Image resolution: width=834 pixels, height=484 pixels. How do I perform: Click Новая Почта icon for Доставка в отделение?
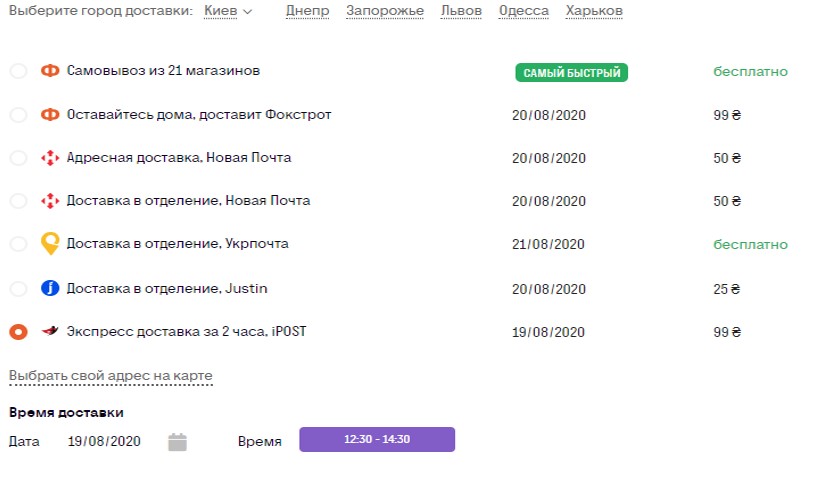click(x=50, y=201)
